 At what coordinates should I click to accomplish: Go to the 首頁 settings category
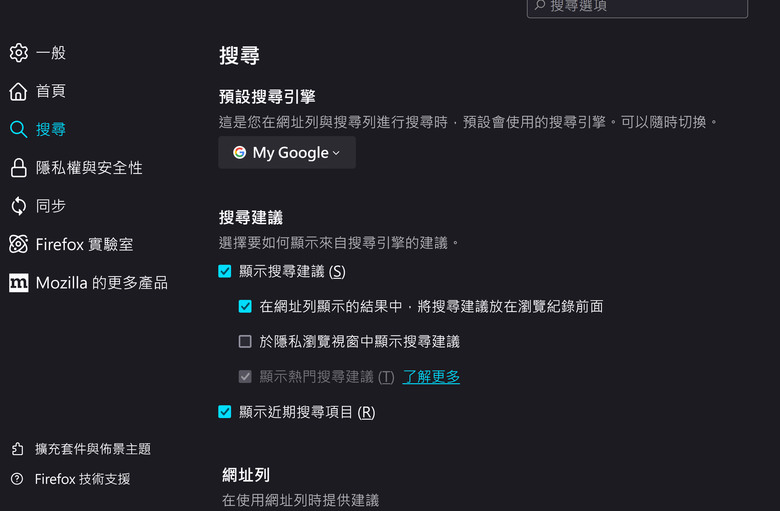(x=51, y=92)
